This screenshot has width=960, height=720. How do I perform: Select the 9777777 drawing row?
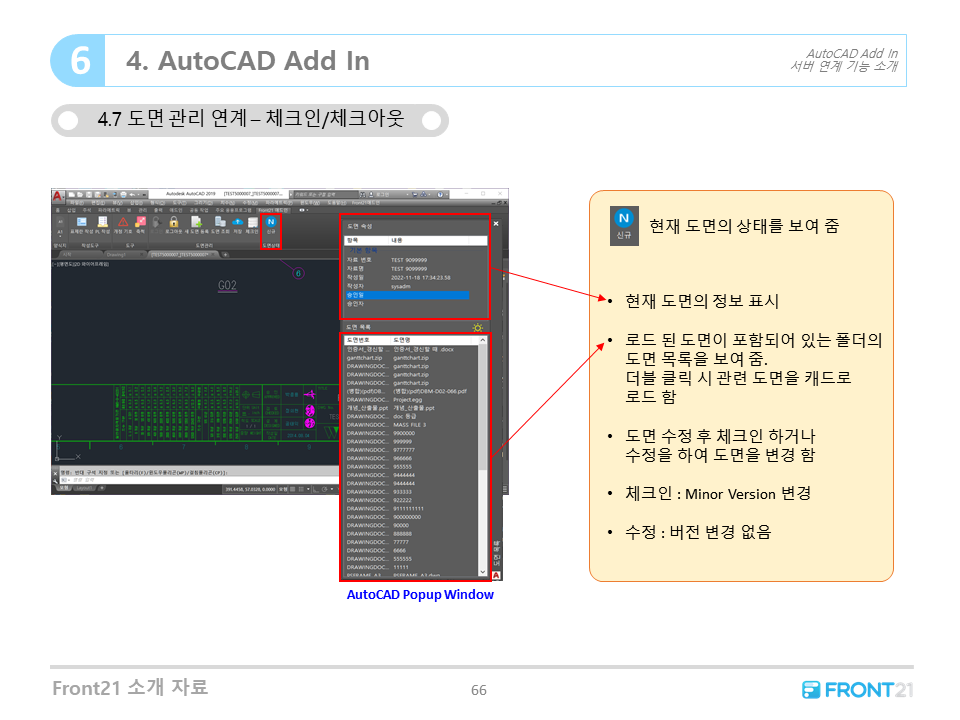tap(411, 450)
